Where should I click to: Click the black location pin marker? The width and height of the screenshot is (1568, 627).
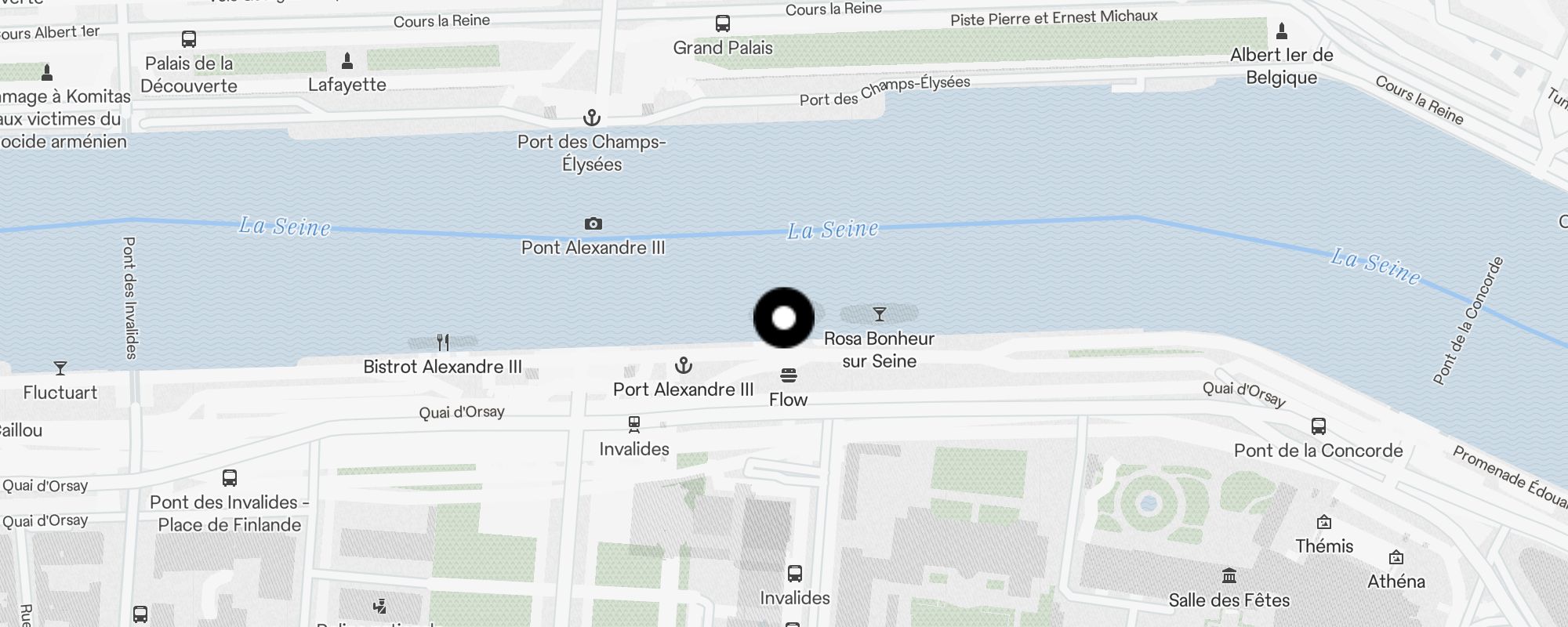click(783, 317)
